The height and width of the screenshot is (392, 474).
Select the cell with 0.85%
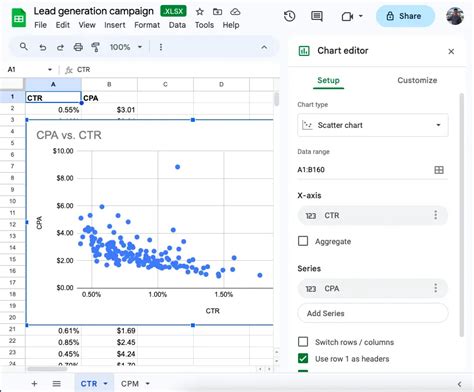coord(53,342)
